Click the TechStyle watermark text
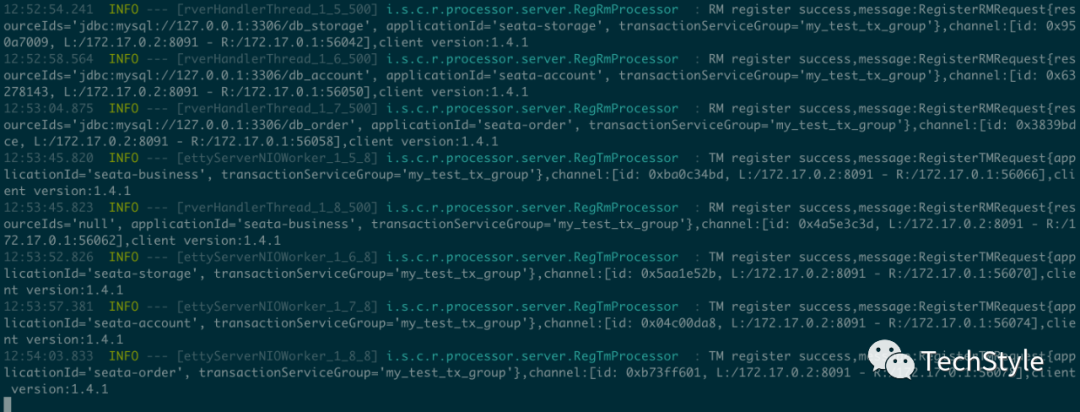Screen dimensions: 1080x412 982,361
